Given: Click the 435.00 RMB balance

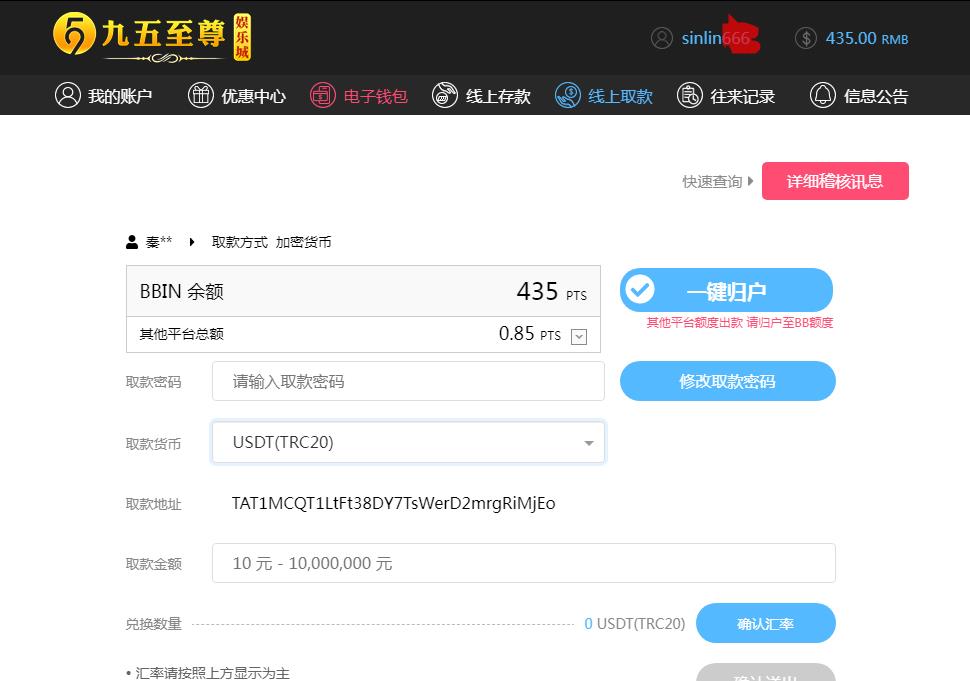Looking at the screenshot, I should pyautogui.click(x=867, y=38).
